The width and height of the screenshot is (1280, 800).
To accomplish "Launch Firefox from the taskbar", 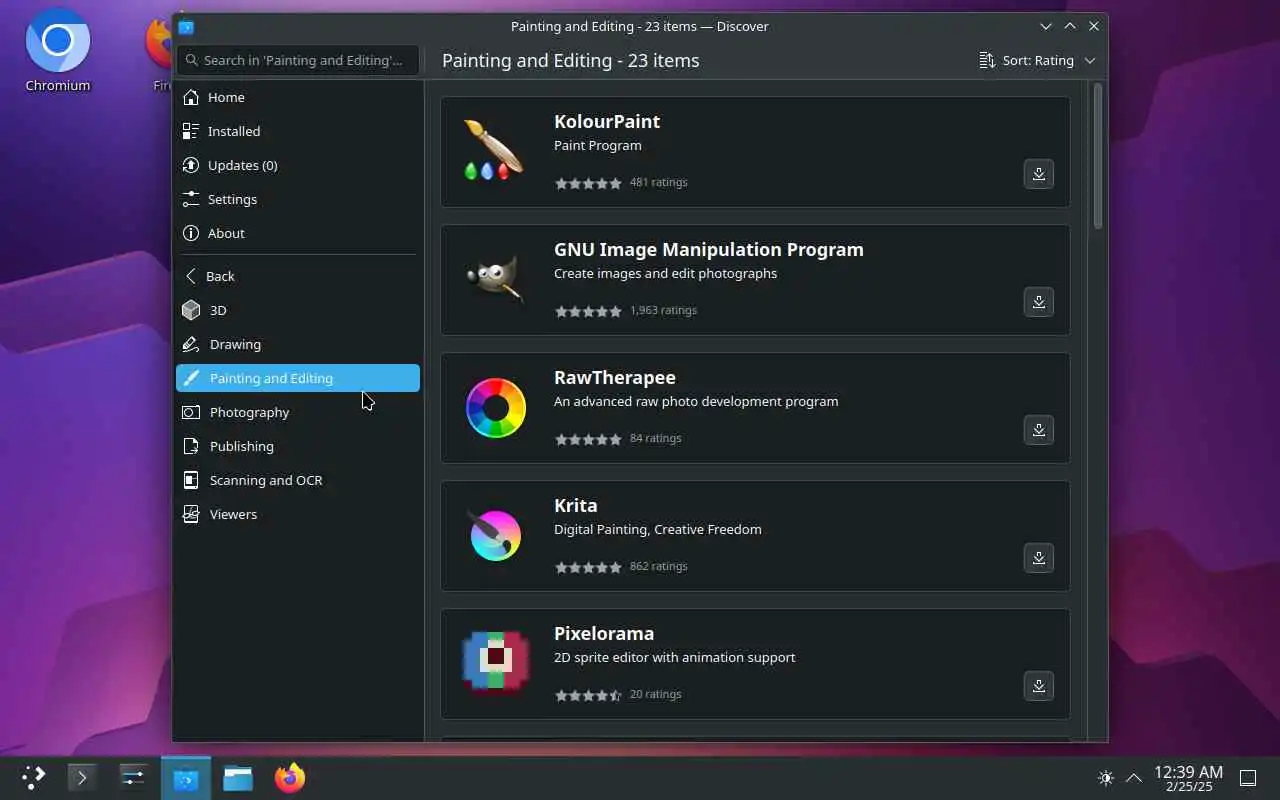I will coord(290,777).
